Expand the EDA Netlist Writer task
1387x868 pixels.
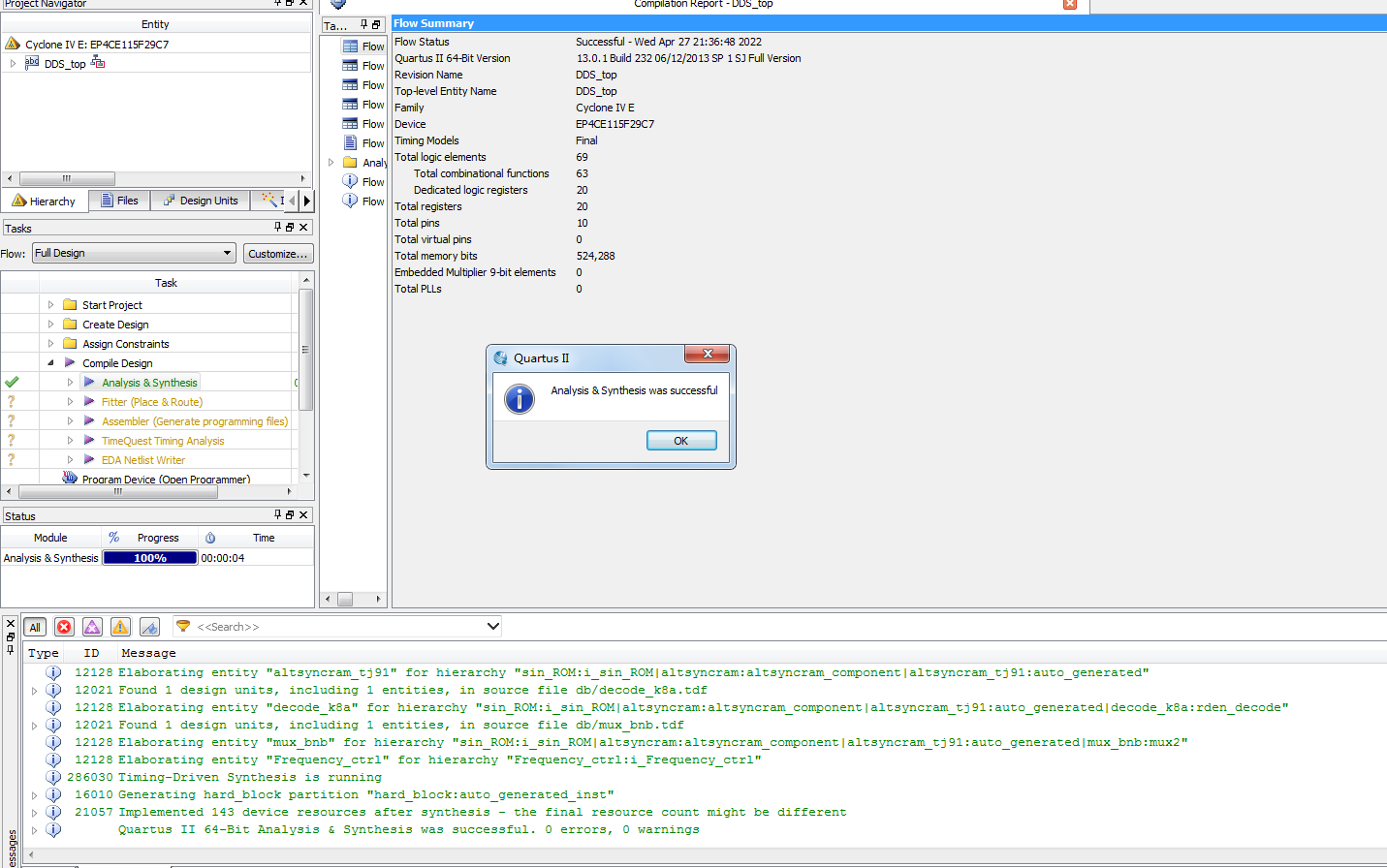(70, 459)
